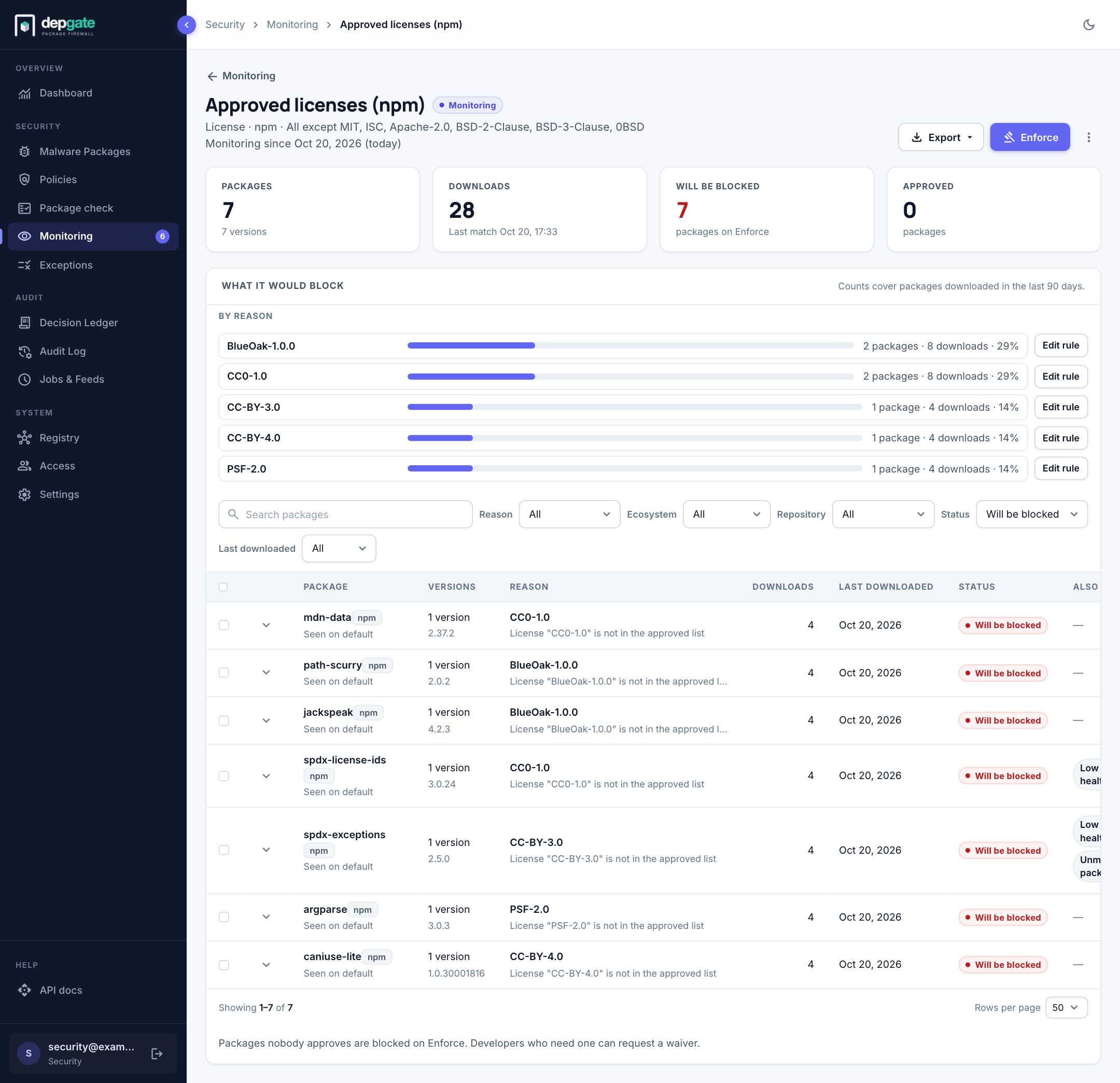Viewport: 1120px width, 1083px height.
Task: Collapse the sidebar with the round arrow button
Action: pos(186,24)
